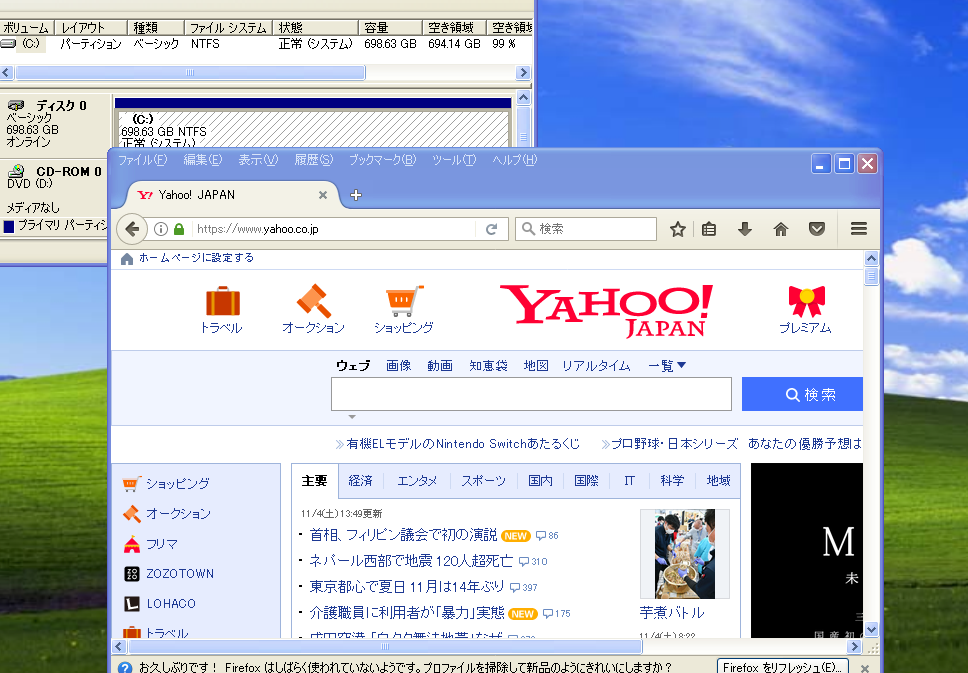Switch to the スポーツ news tab
The width and height of the screenshot is (968, 673).
pyautogui.click(x=483, y=481)
